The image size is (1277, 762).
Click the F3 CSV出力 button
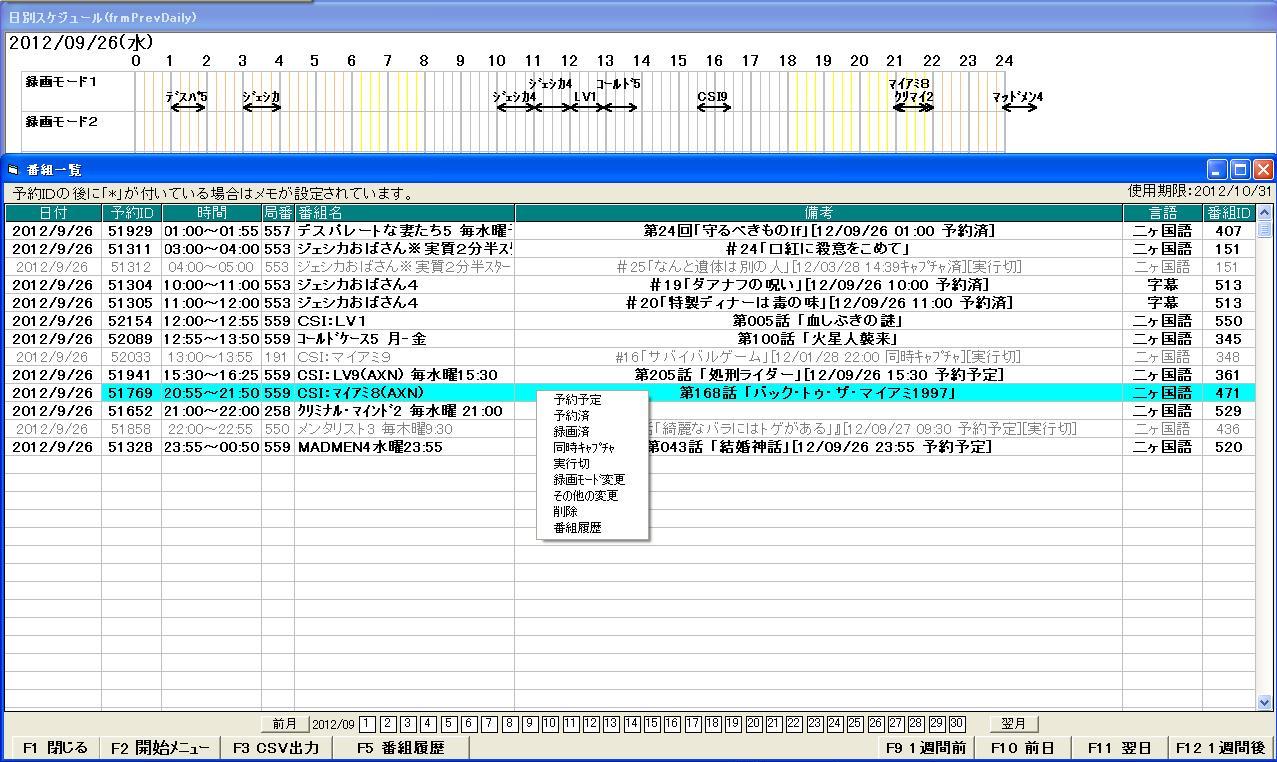click(x=276, y=748)
